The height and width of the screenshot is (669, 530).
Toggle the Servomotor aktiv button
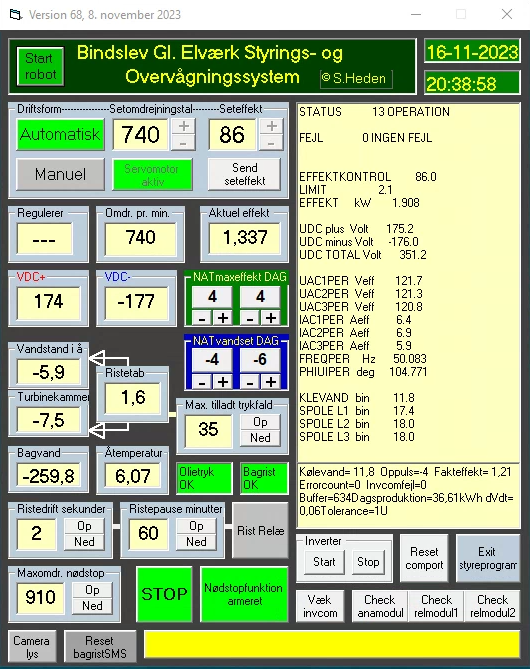click(x=152, y=175)
